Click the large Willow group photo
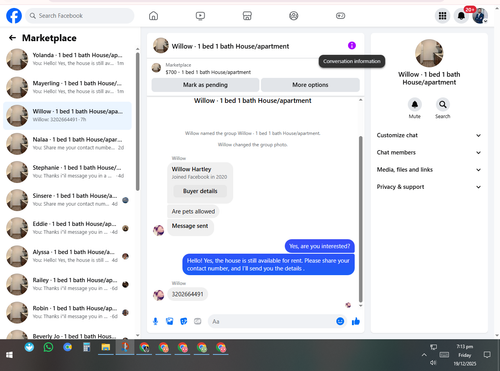 (x=429, y=53)
